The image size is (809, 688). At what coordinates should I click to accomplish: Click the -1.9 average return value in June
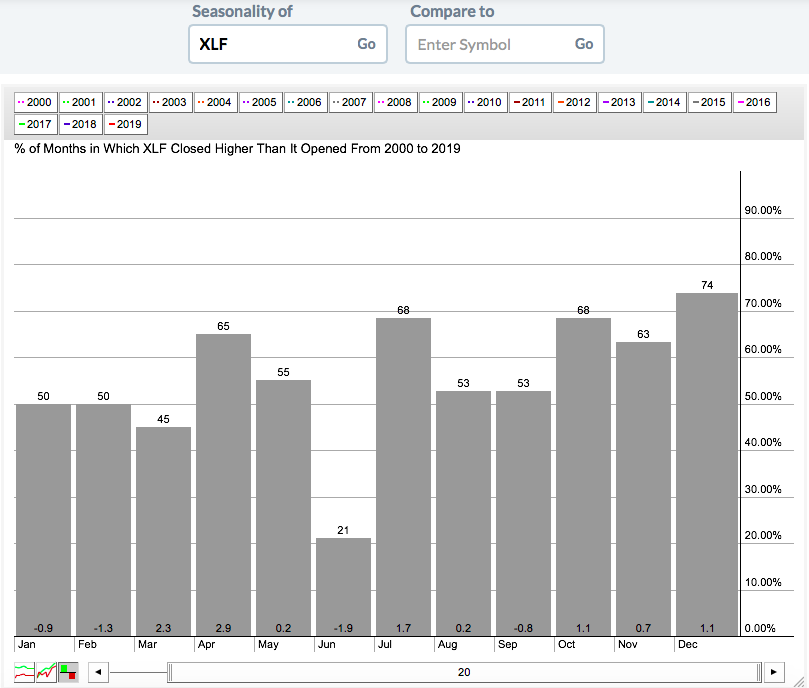point(343,628)
